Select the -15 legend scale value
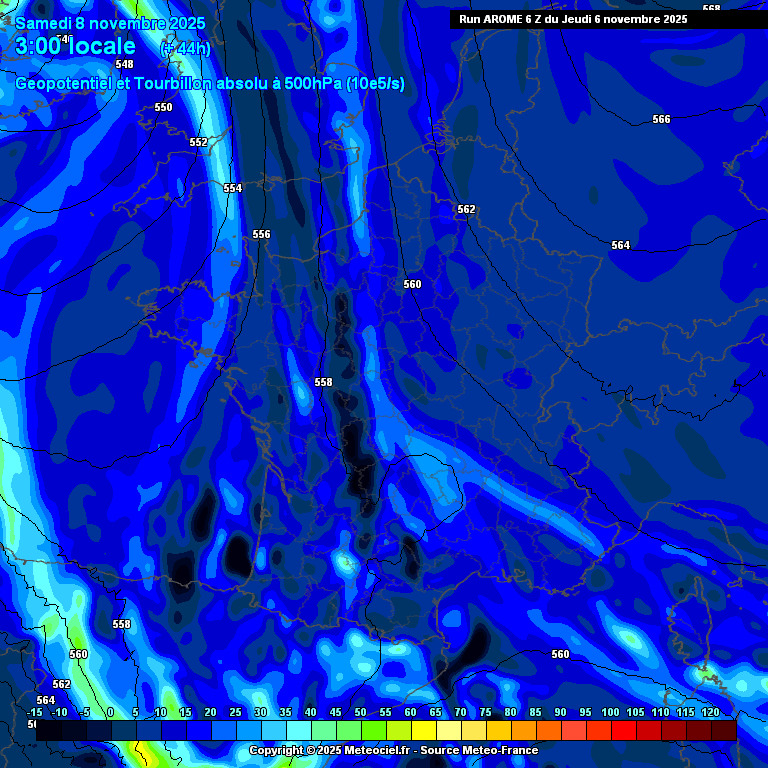This screenshot has height=768, width=768. pyautogui.click(x=35, y=712)
